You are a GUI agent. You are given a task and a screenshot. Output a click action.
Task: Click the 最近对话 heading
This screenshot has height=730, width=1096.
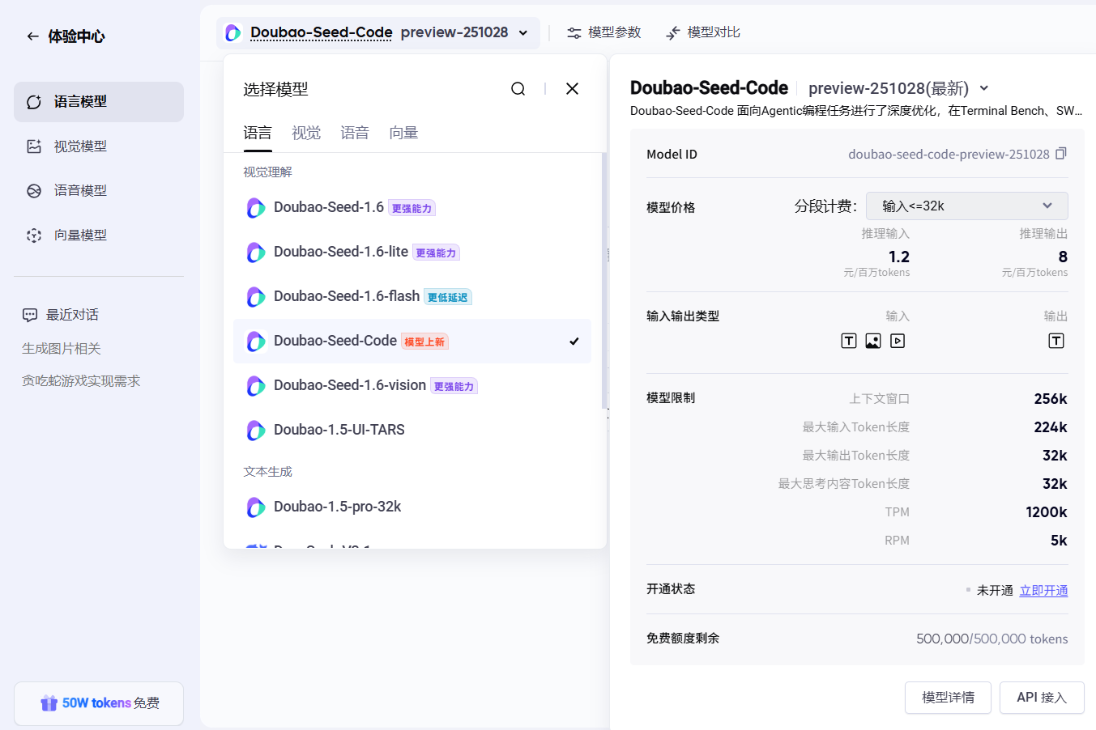72,315
